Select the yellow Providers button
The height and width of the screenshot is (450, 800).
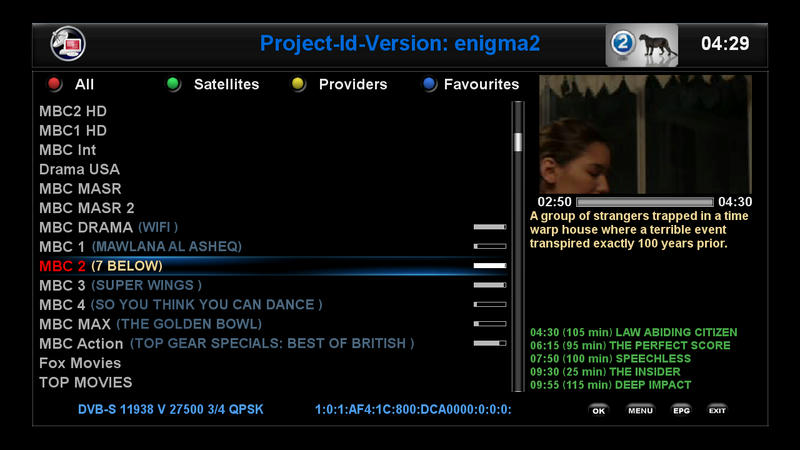pos(298,84)
